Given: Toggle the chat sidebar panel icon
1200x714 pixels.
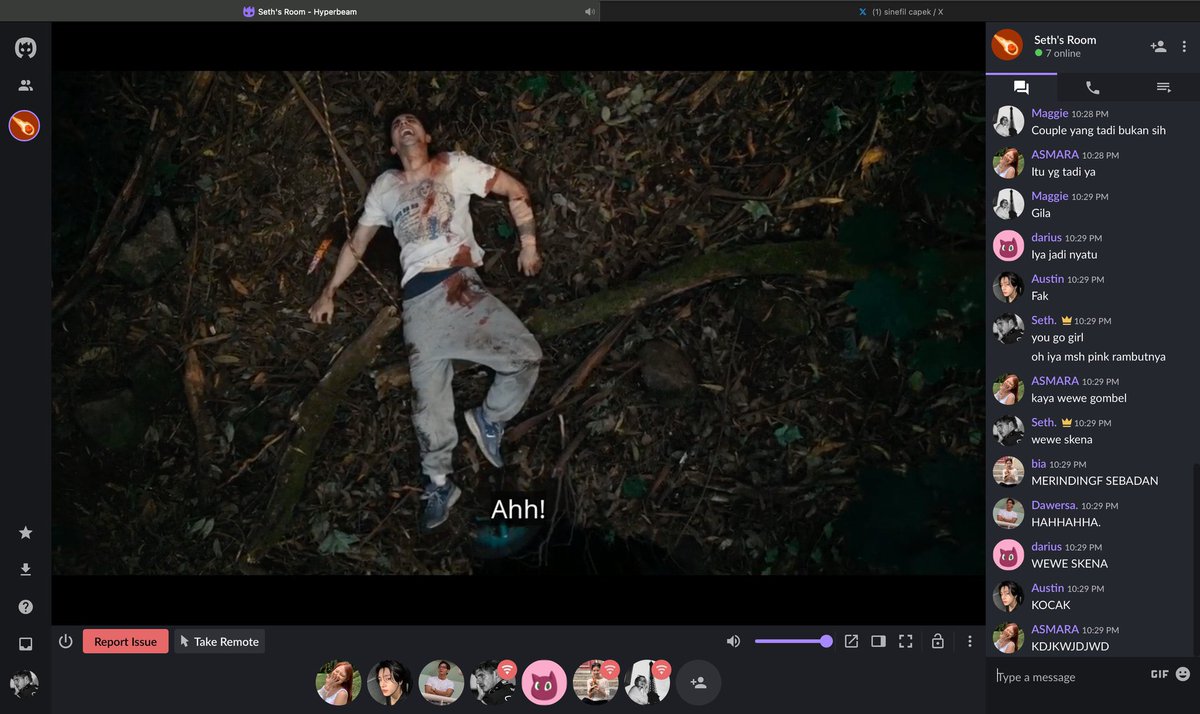Looking at the screenshot, I should coord(878,641).
